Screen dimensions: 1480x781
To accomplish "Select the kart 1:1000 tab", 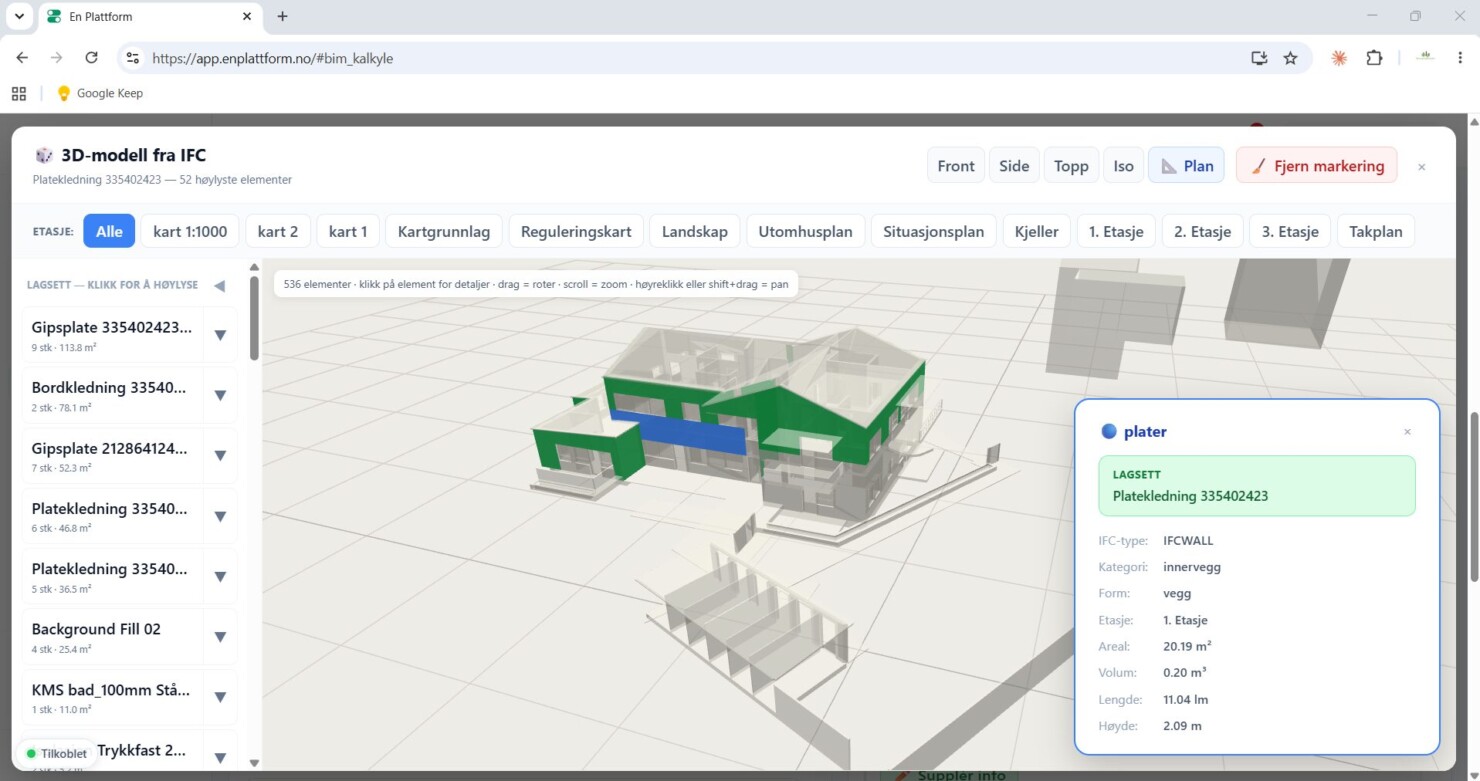I will [190, 231].
